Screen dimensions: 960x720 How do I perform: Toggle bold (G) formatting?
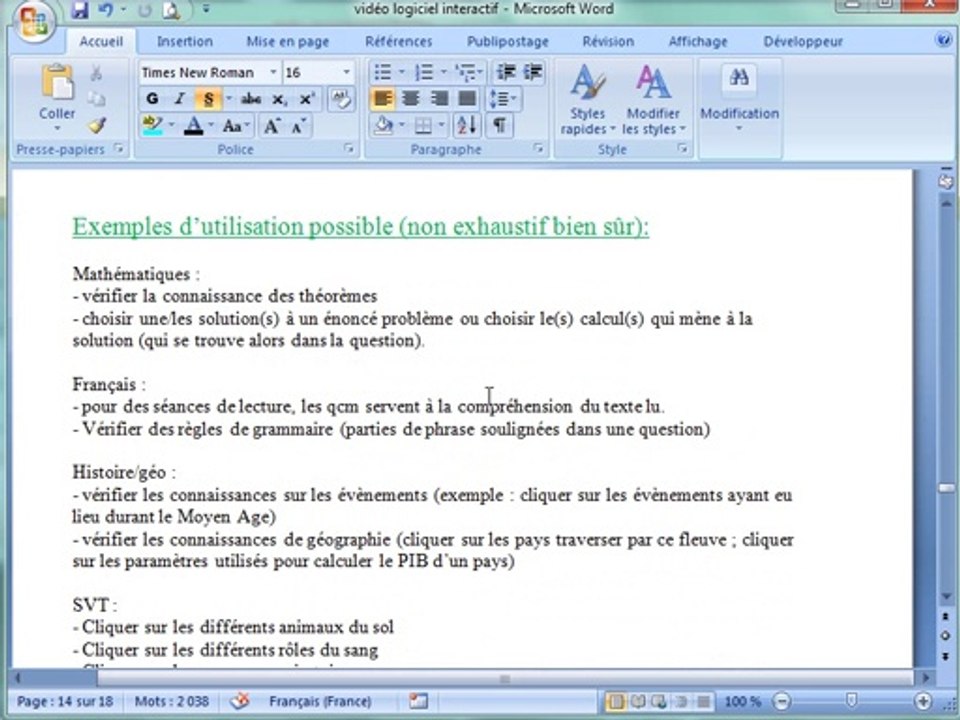pyautogui.click(x=152, y=99)
